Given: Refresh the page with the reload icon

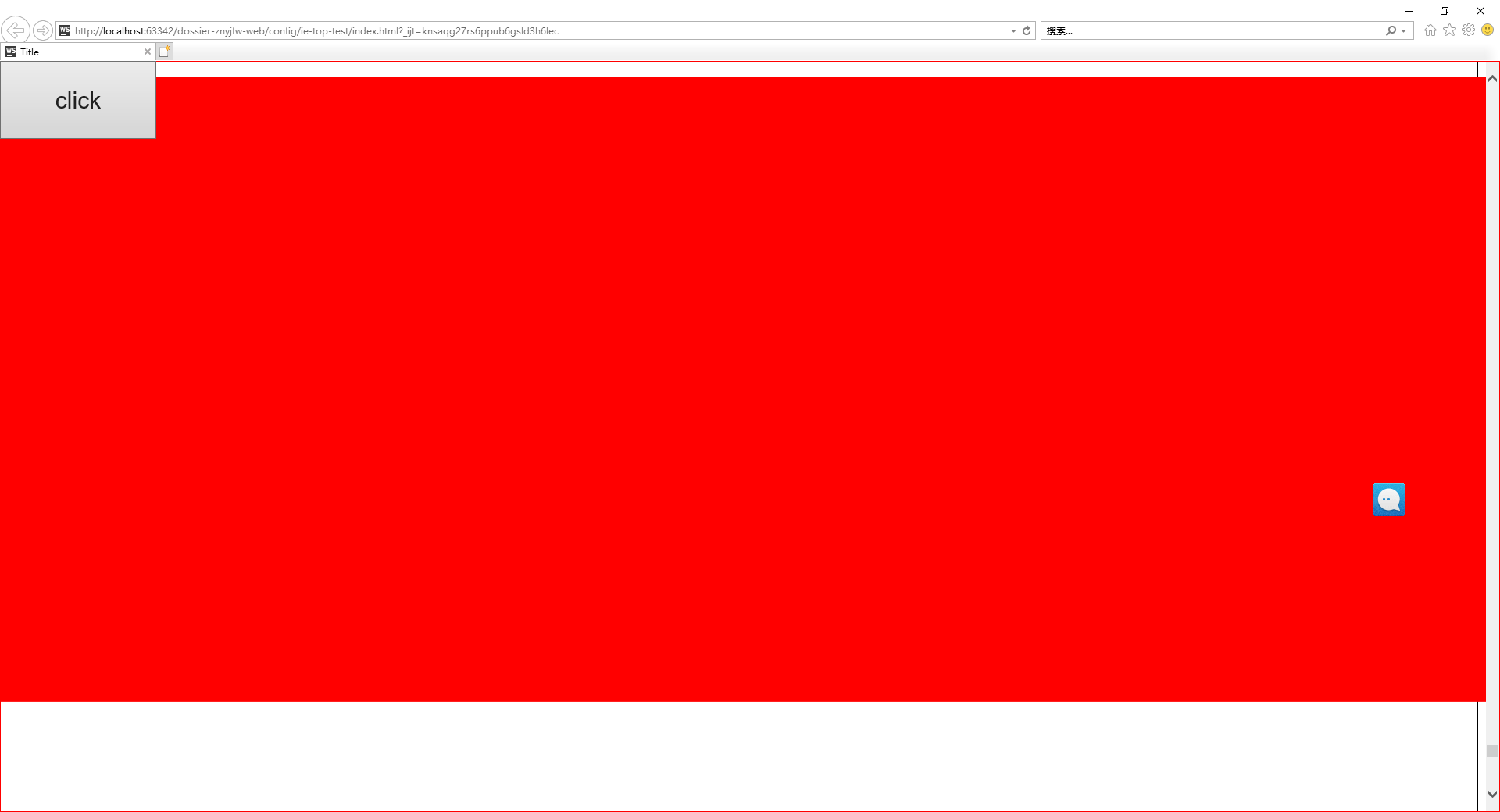Looking at the screenshot, I should coord(1027,31).
